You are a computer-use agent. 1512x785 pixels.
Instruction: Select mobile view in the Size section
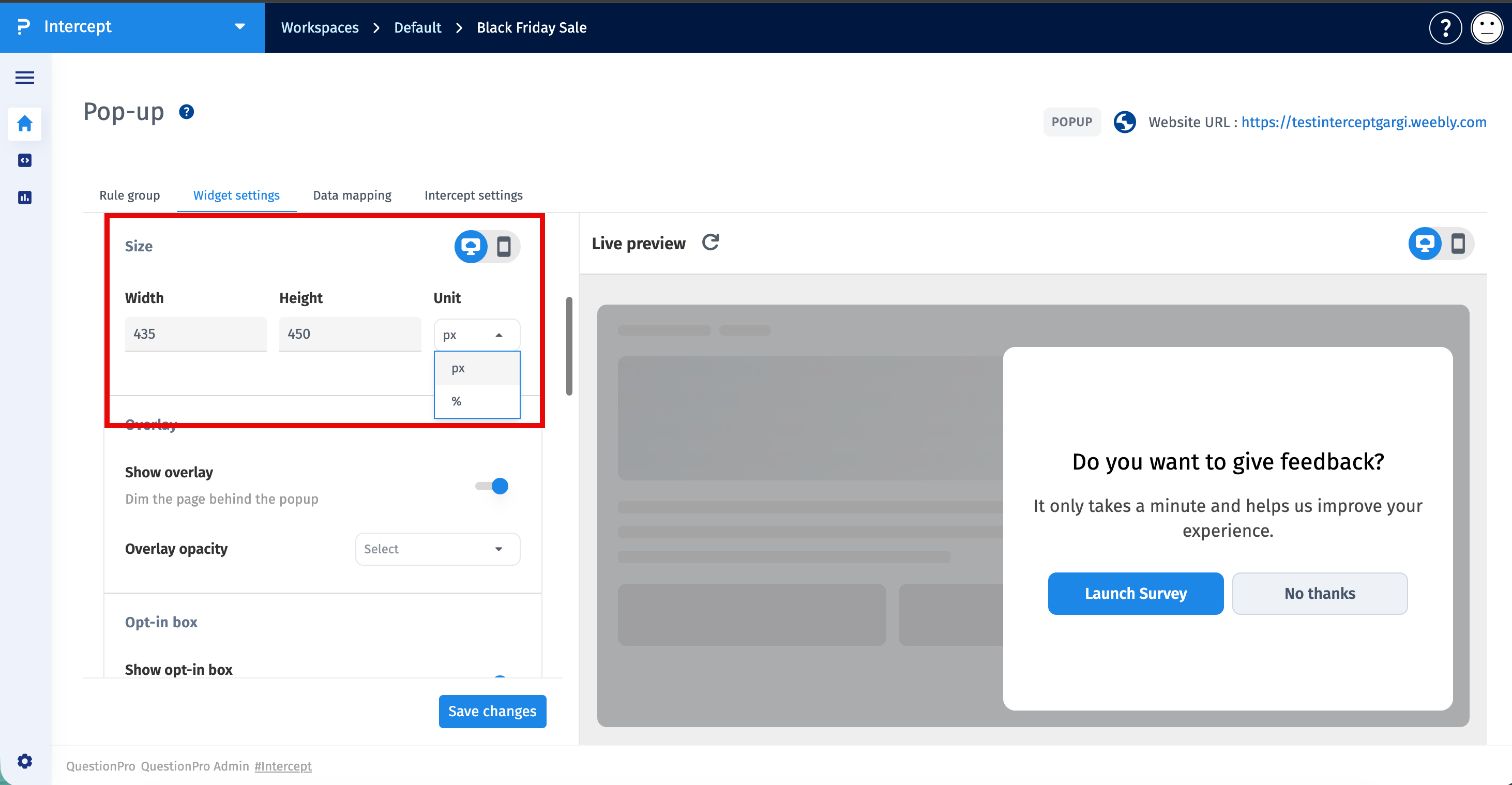click(504, 247)
